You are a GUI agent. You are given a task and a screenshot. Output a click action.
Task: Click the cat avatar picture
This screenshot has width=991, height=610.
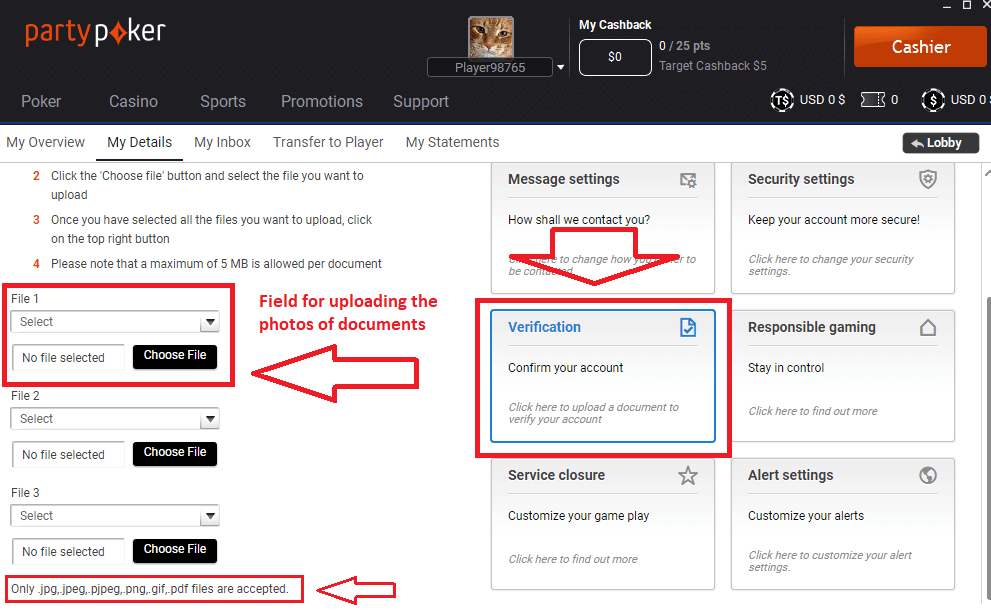point(490,37)
